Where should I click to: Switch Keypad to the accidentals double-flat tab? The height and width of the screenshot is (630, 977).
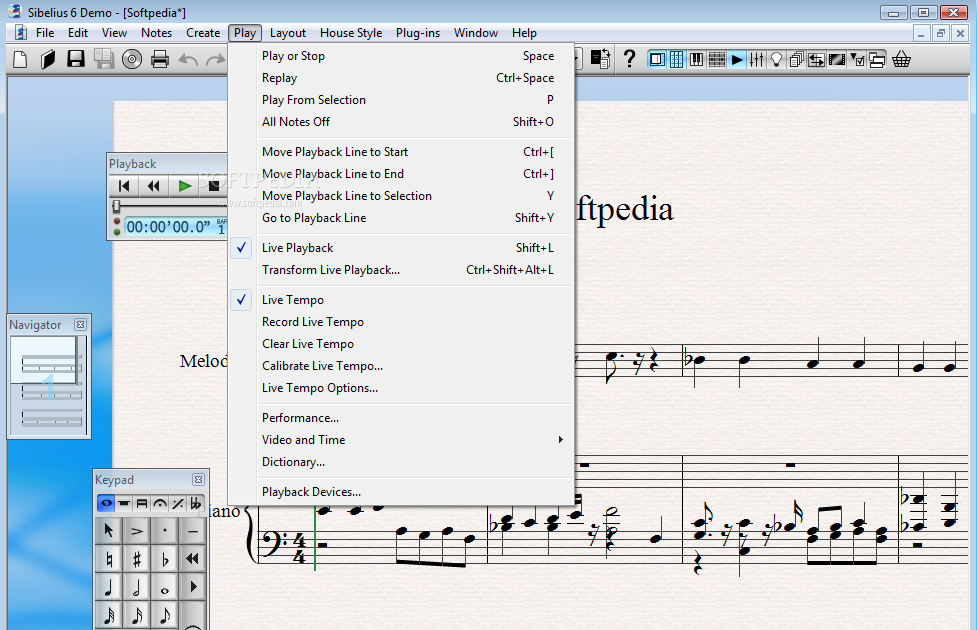(196, 503)
